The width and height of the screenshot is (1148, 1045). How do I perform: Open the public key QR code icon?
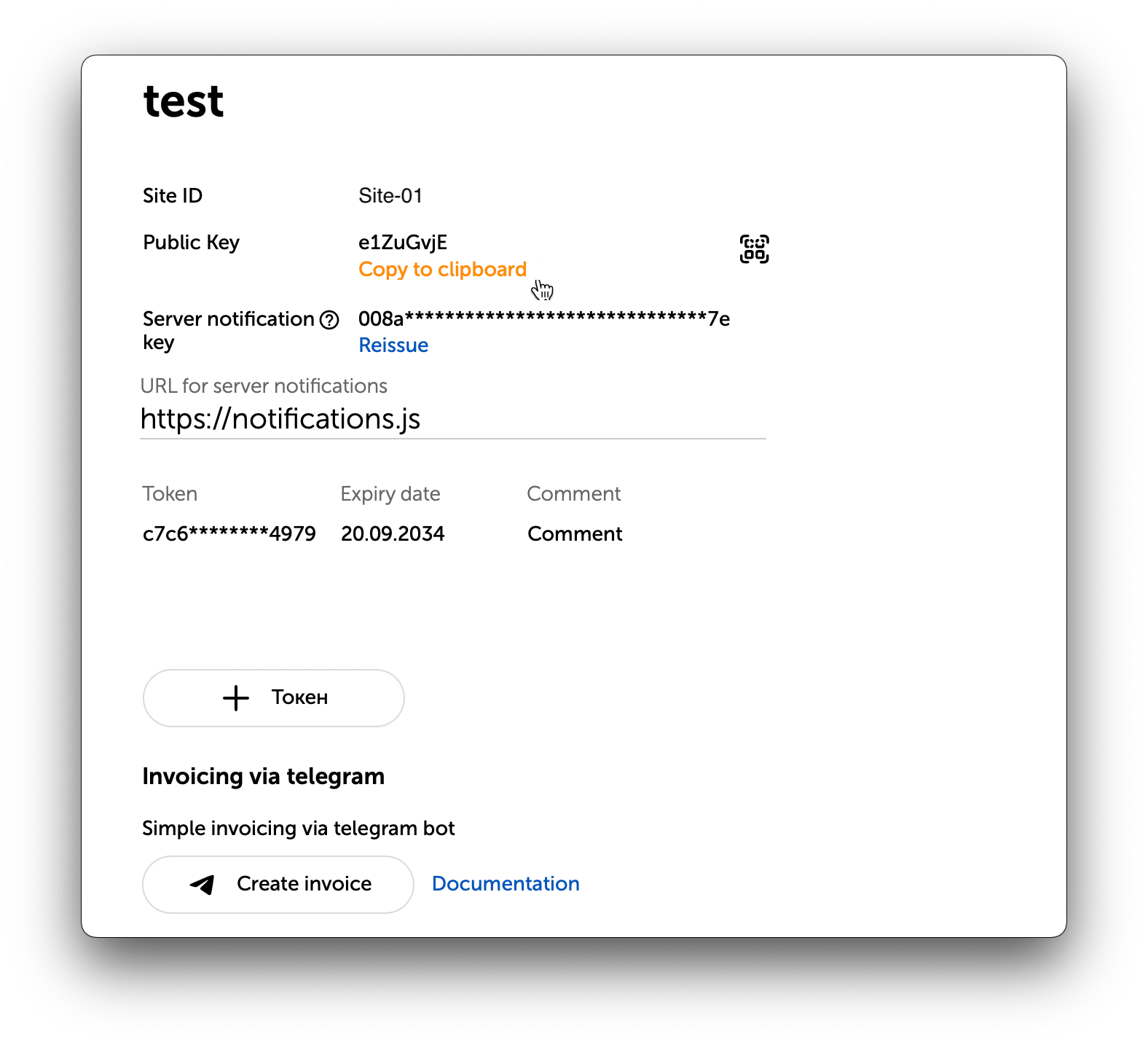754,249
